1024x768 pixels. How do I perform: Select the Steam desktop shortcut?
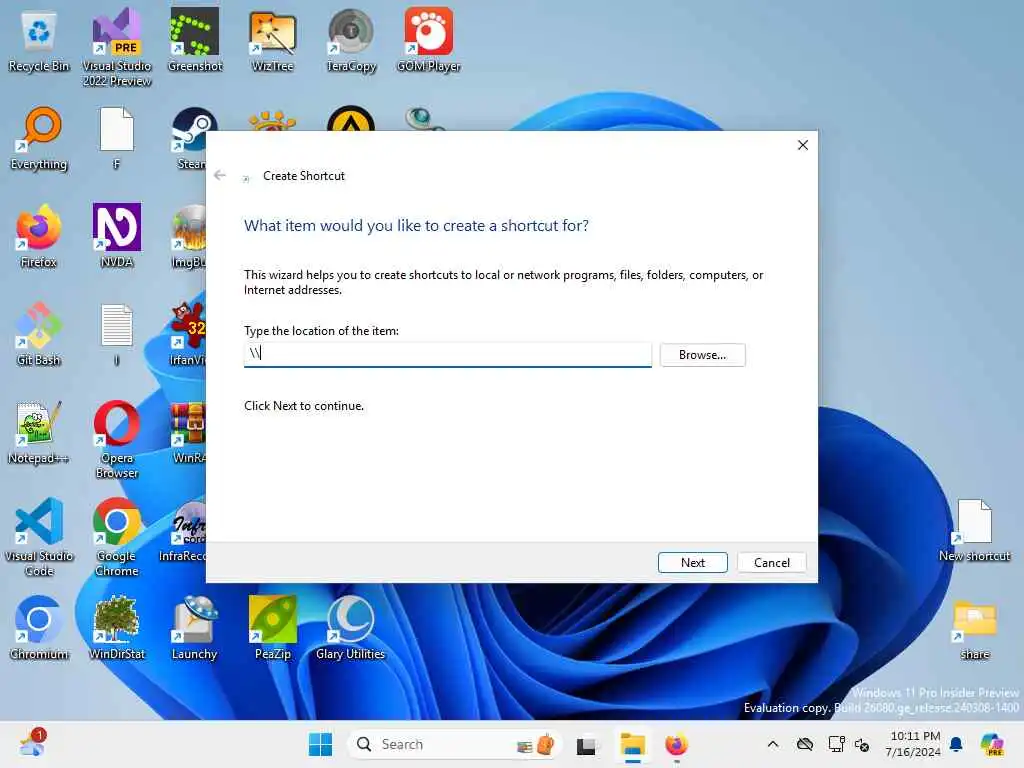(189, 138)
